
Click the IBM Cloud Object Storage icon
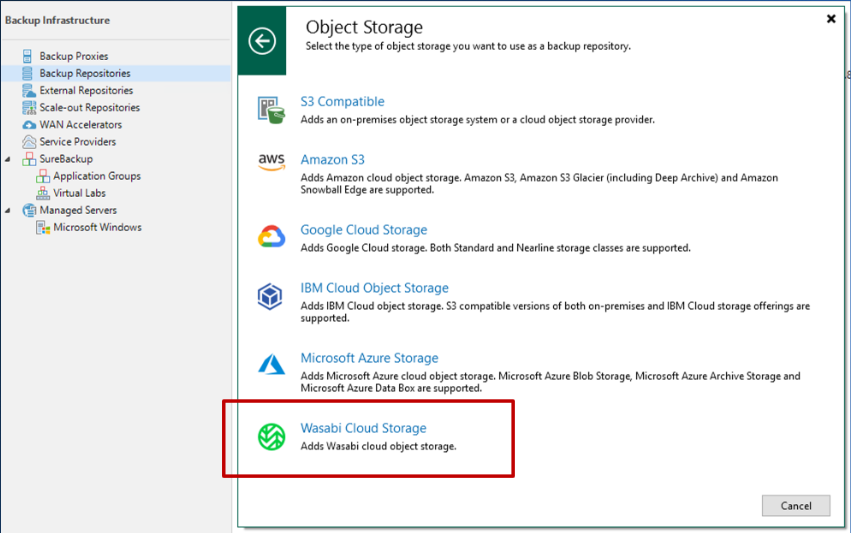[271, 296]
